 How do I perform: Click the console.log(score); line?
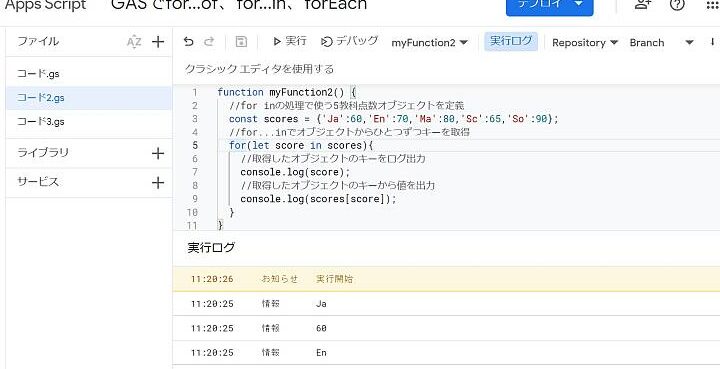point(295,173)
